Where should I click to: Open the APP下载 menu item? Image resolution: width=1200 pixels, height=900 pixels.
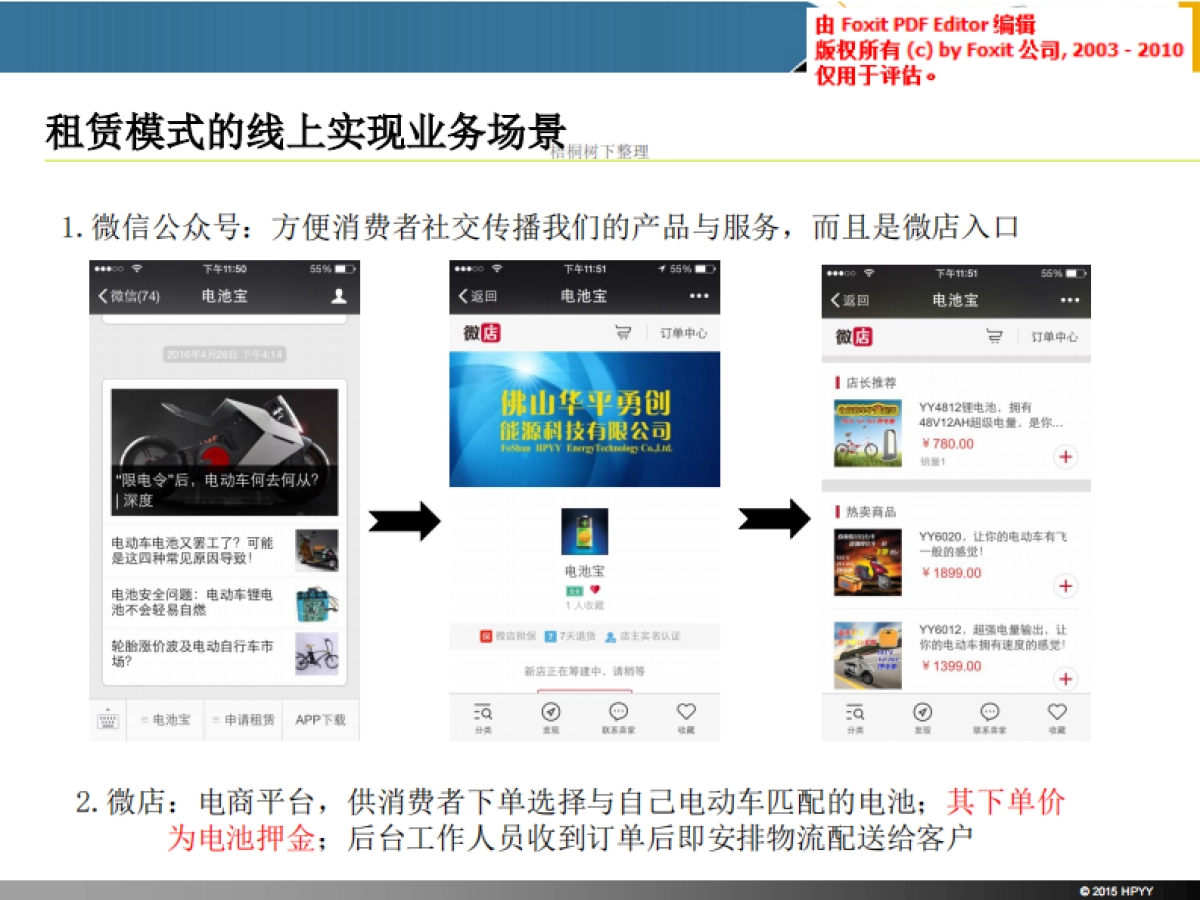[x=320, y=719]
